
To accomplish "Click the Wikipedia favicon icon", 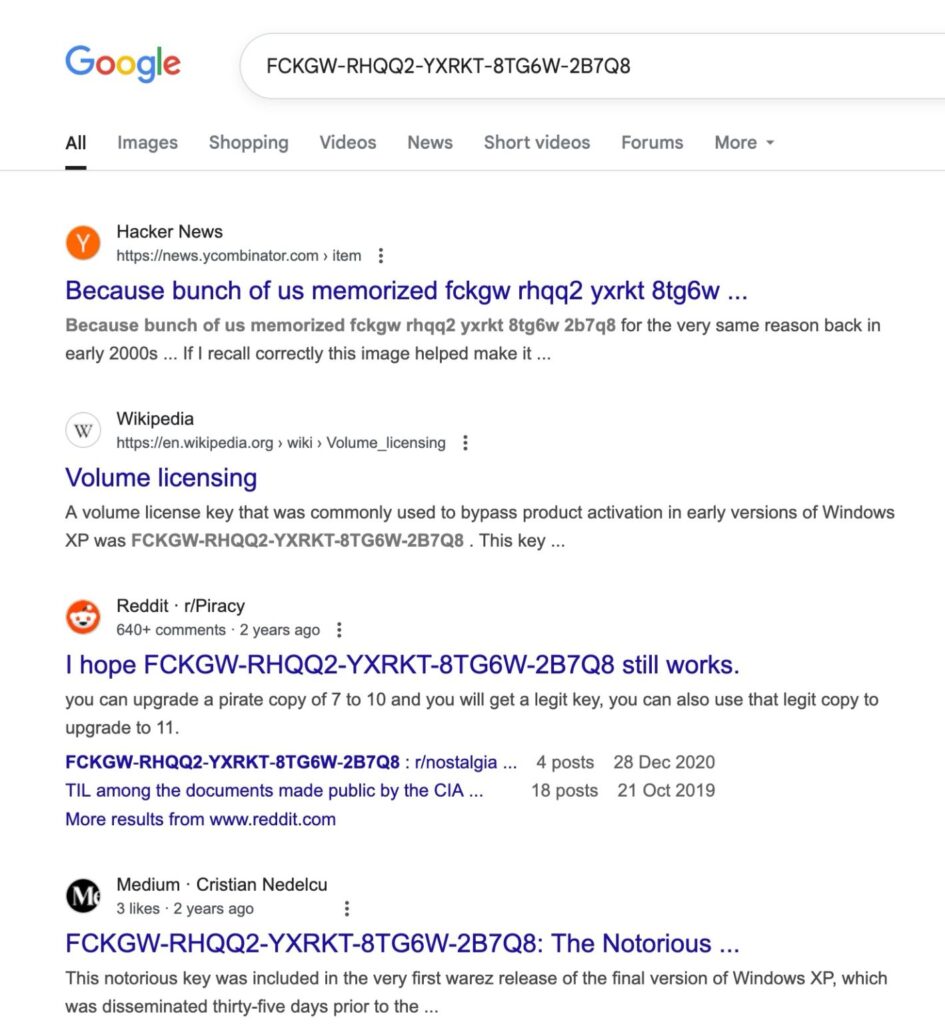I will (83, 430).
